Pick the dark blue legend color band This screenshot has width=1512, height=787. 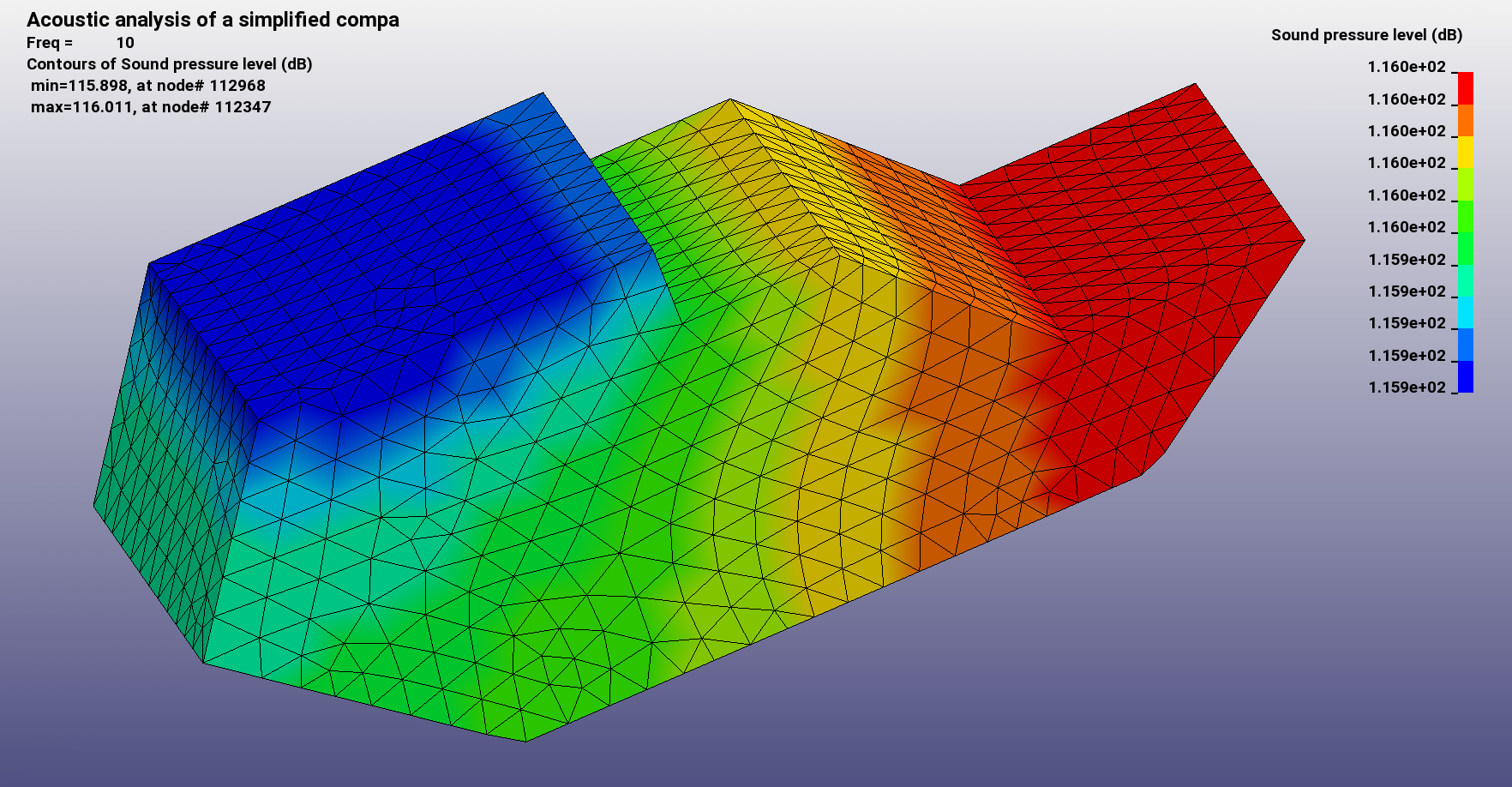tap(1466, 377)
